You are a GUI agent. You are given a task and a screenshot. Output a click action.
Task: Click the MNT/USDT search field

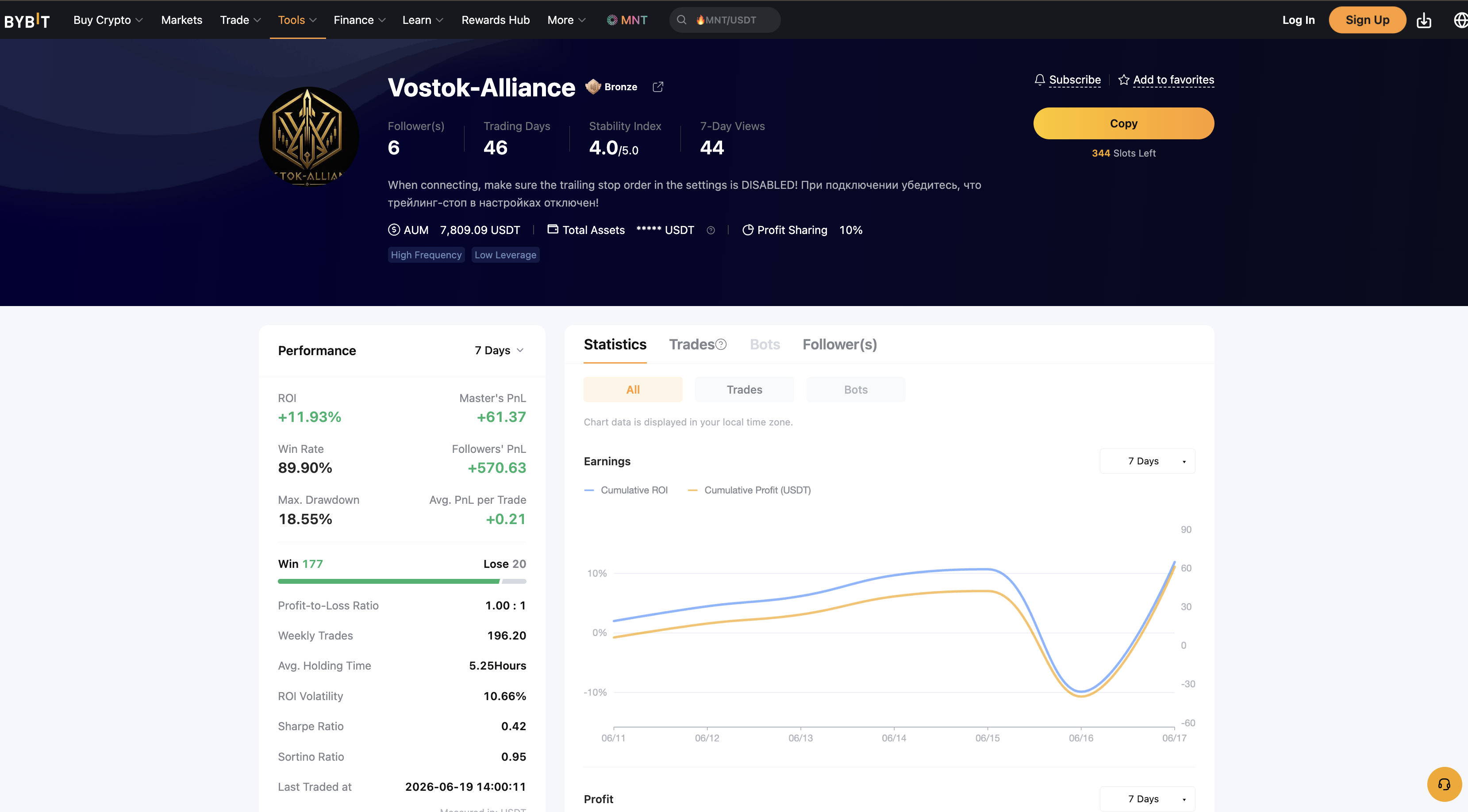(725, 20)
